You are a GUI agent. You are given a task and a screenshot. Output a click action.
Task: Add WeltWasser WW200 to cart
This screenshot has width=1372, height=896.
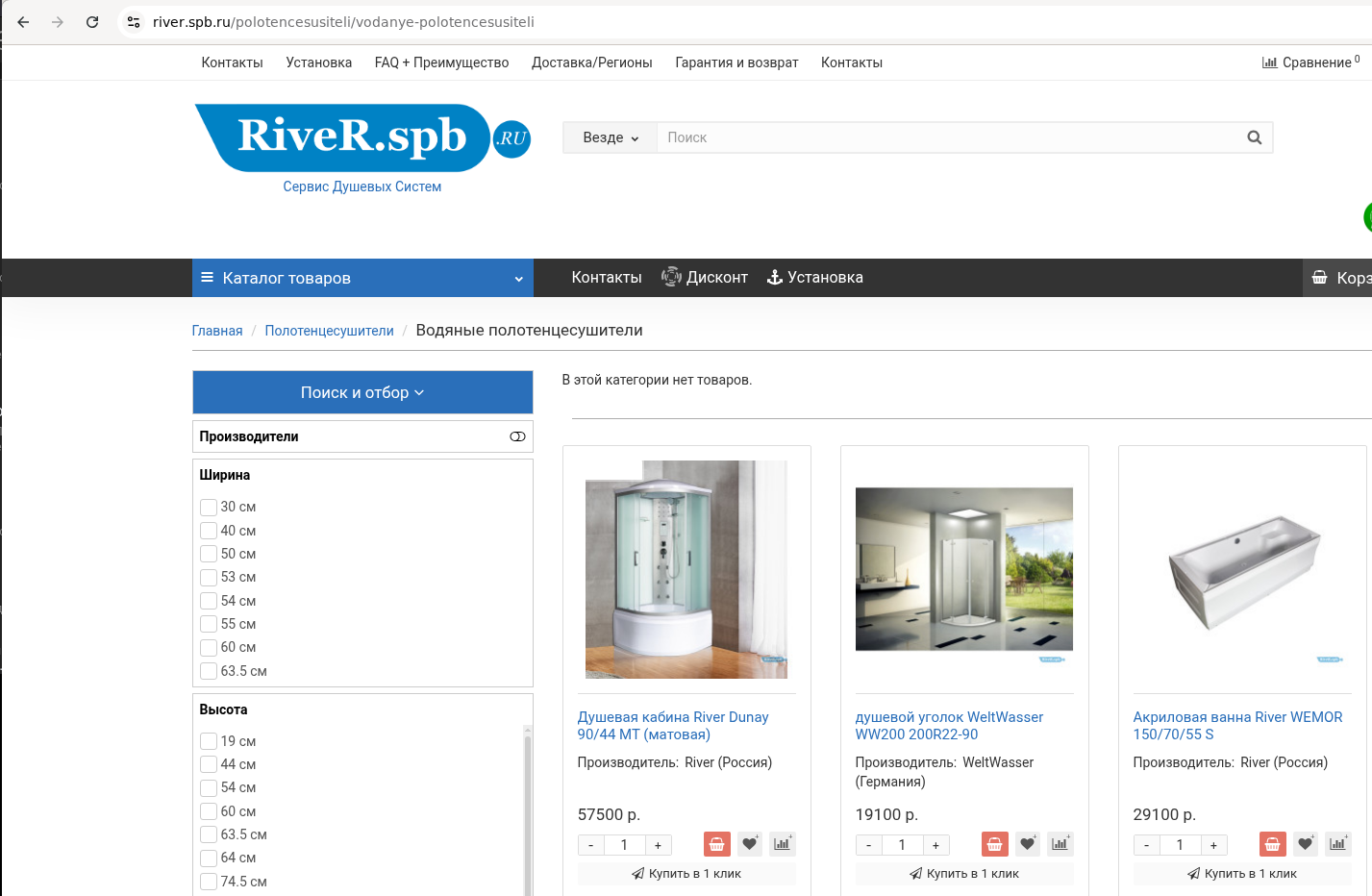pos(994,844)
